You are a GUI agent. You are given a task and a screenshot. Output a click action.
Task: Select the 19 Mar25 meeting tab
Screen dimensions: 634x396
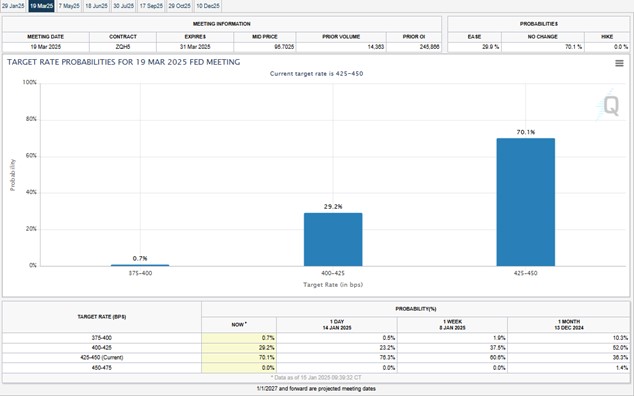pyautogui.click(x=41, y=6)
